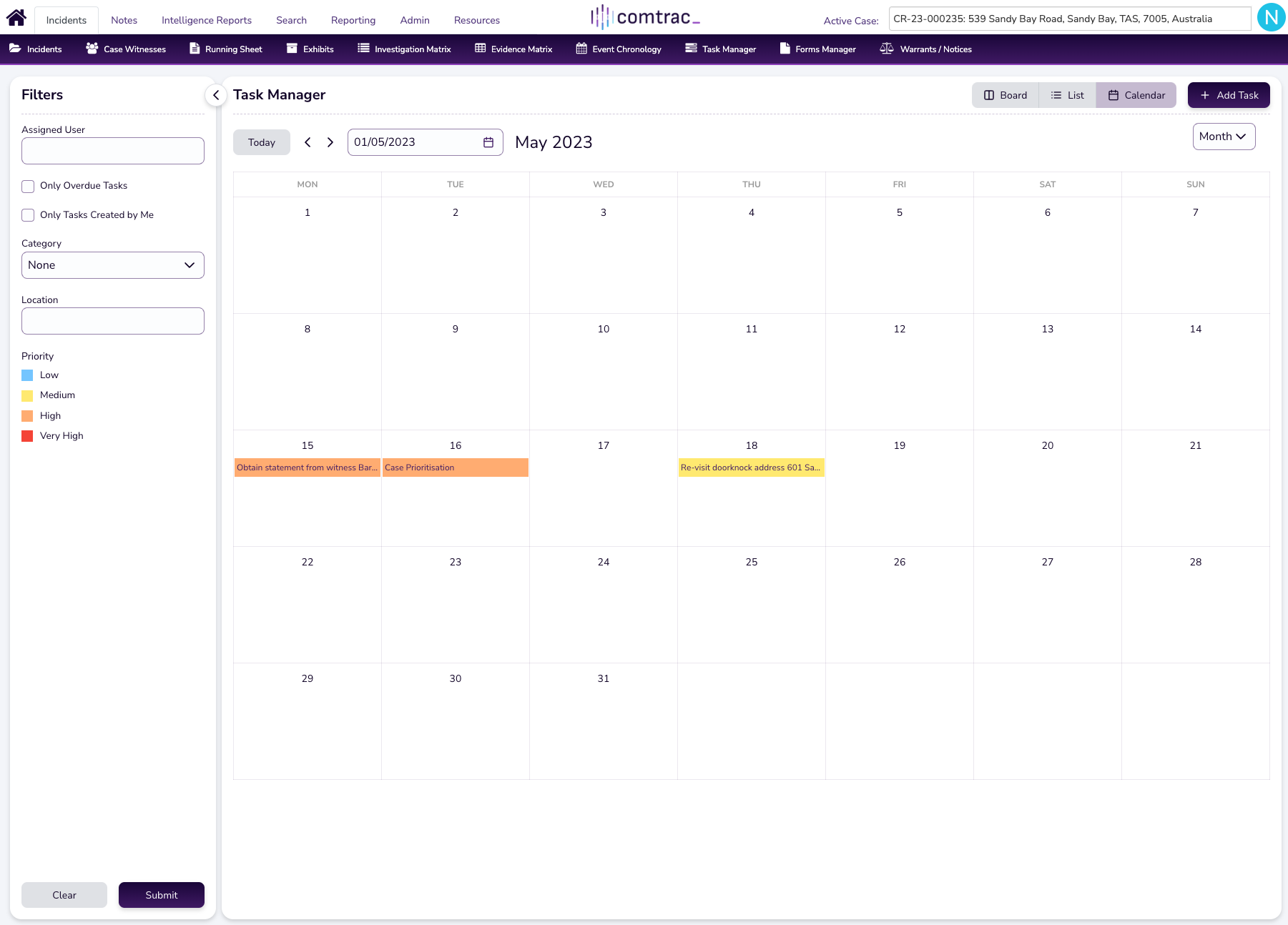Open the Exhibits archive icon
1288x925 pixels.
292,49
